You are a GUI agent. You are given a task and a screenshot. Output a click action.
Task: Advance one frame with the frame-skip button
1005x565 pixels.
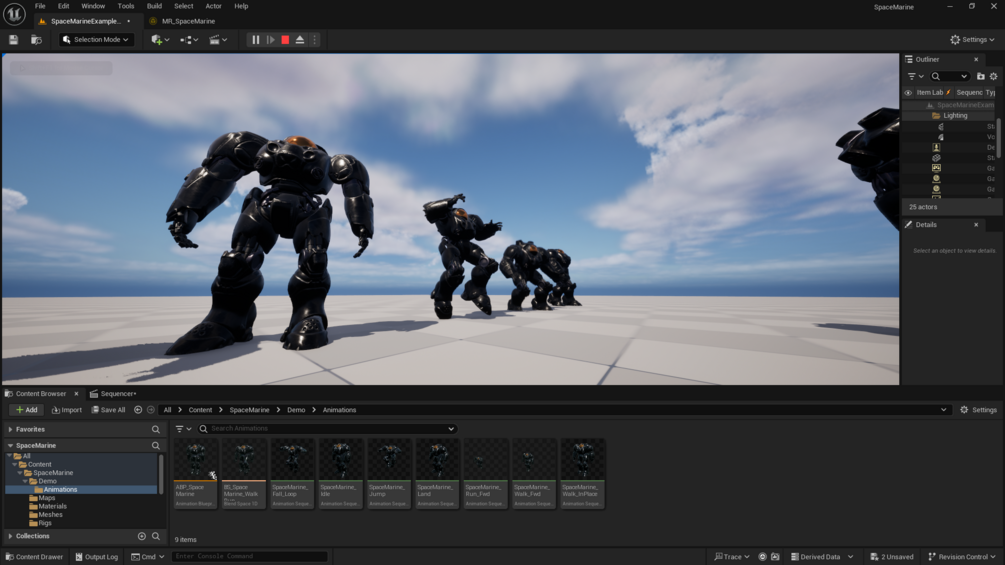tap(270, 40)
